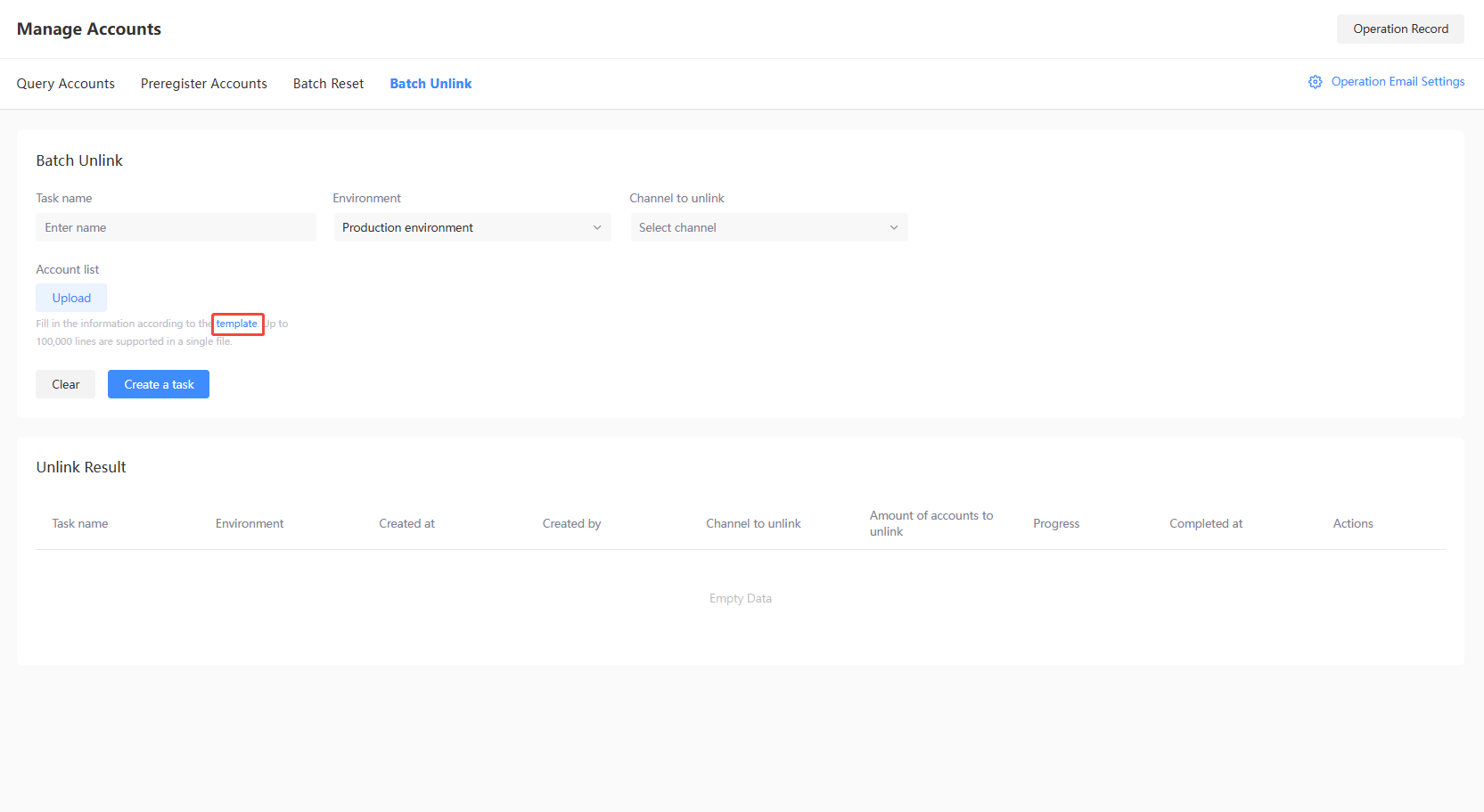Click the Created by column header

[571, 524]
